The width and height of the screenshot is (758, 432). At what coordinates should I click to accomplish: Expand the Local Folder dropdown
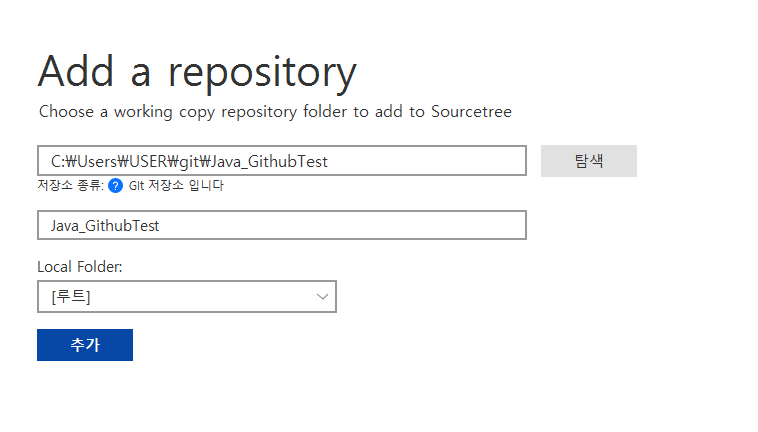187,297
